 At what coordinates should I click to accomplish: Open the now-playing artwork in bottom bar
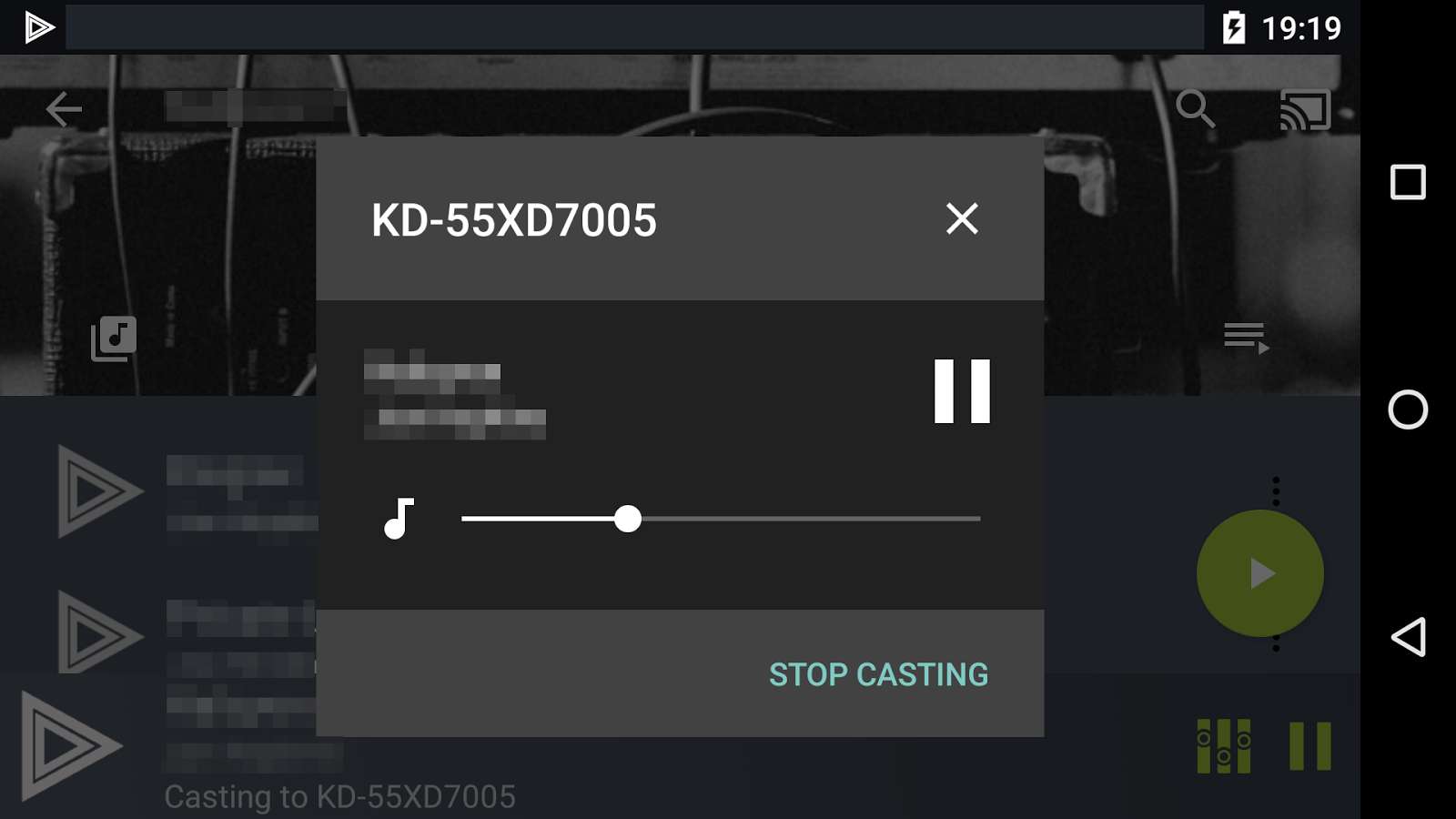[71, 746]
